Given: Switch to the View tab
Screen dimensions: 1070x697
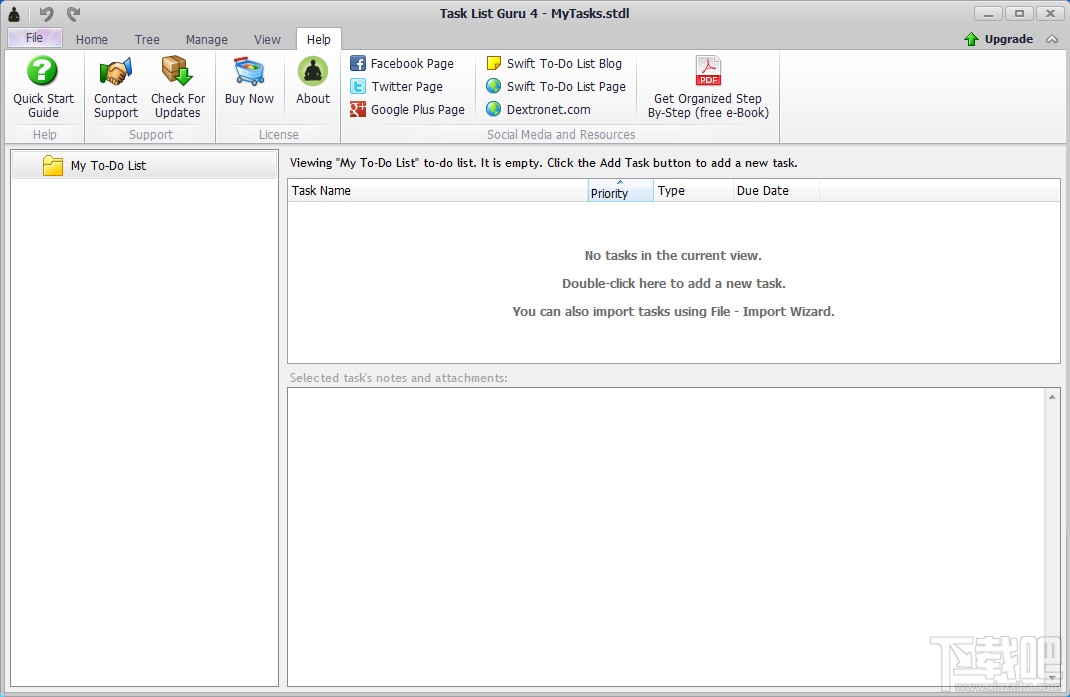Looking at the screenshot, I should click(268, 40).
